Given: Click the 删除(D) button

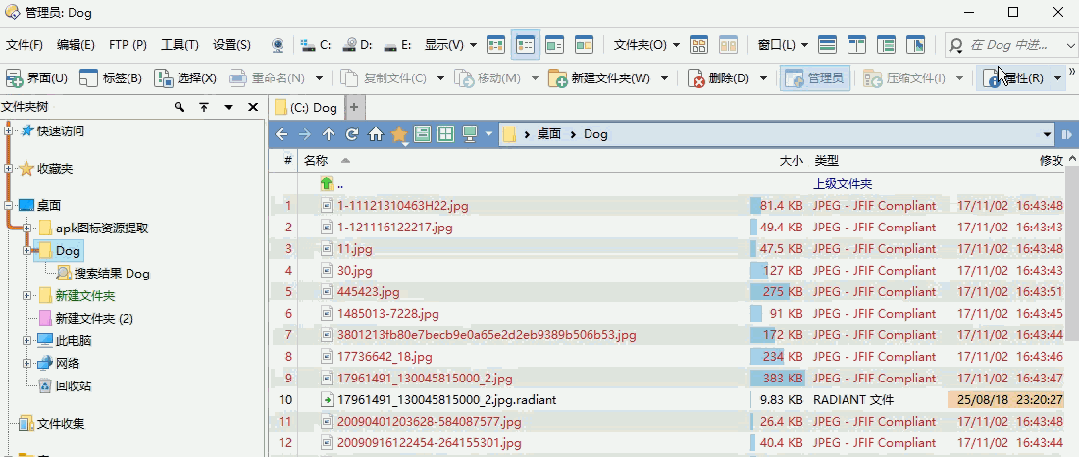Looking at the screenshot, I should 718,78.
